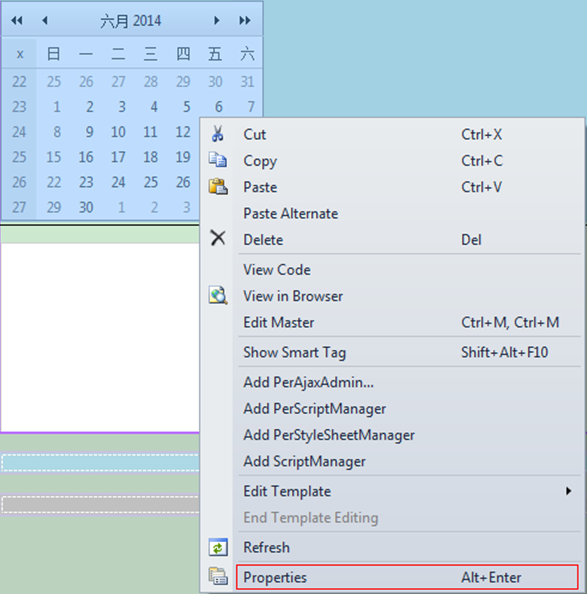Viewport: 587px width, 594px height.
Task: Select greyed date 28 of previous month
Action: pyautogui.click(x=150, y=82)
